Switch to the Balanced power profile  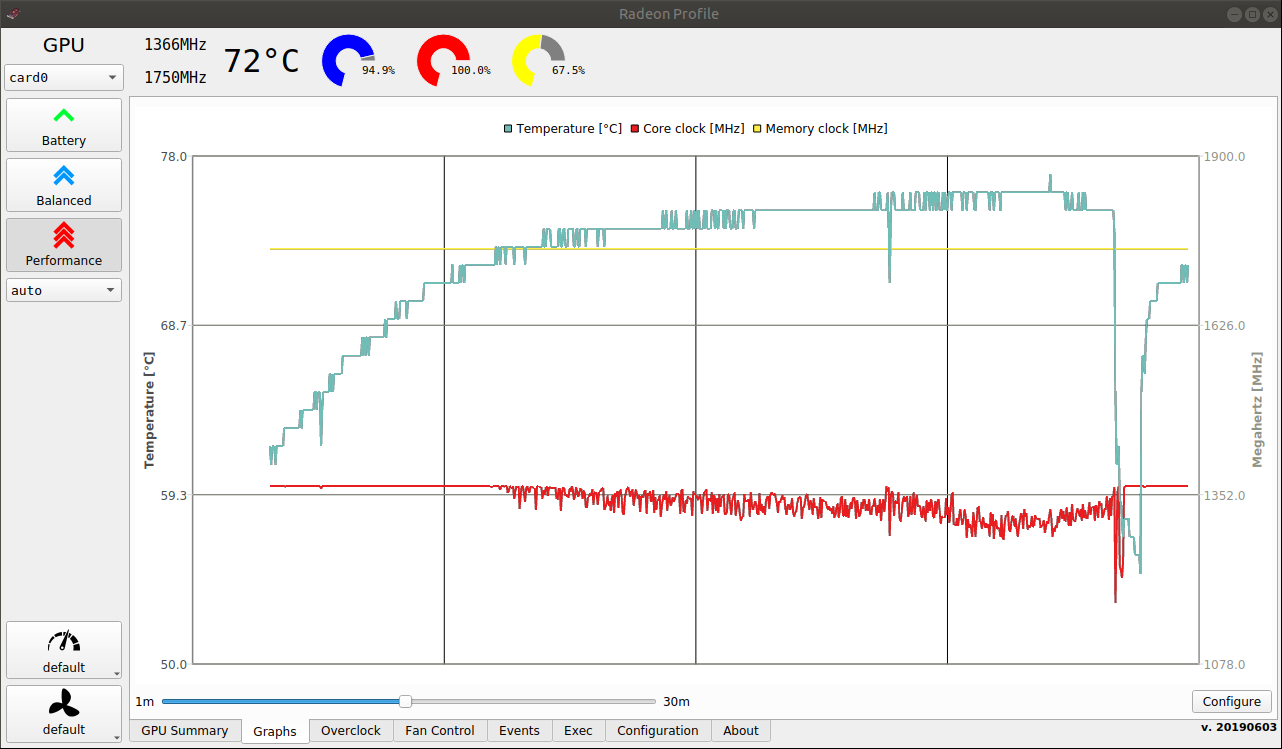pos(64,185)
